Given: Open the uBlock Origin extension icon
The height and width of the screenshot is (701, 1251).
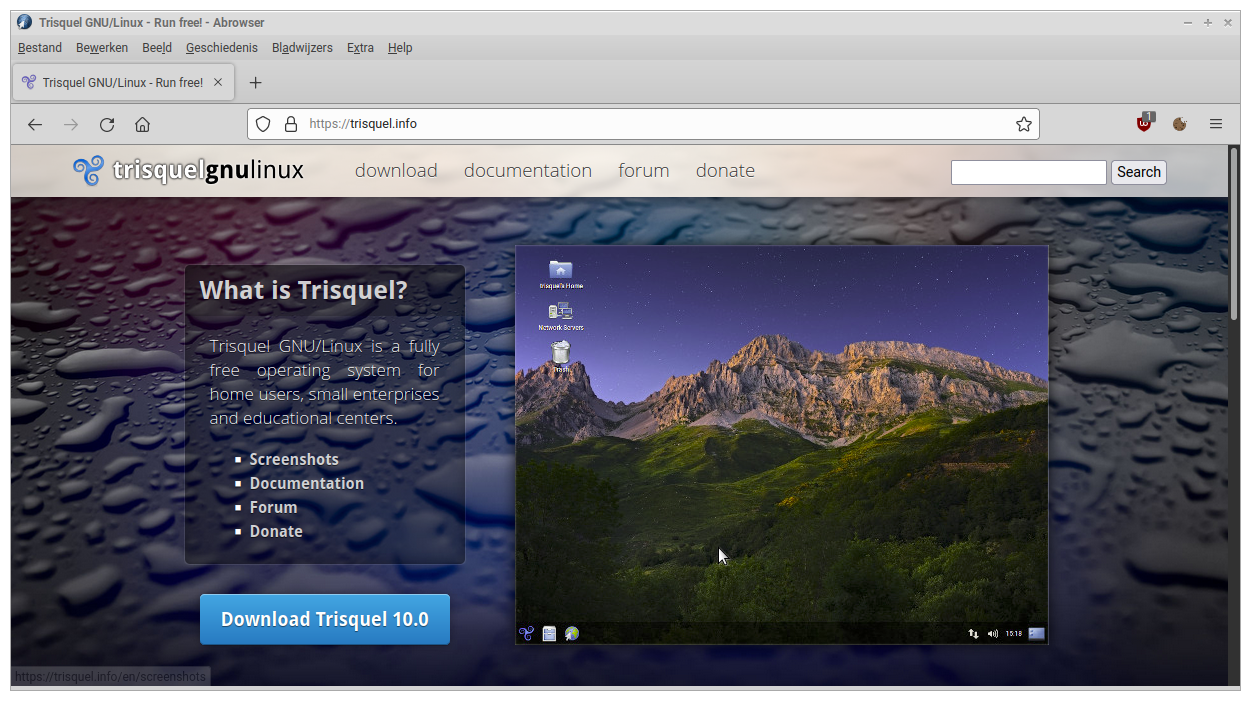Looking at the screenshot, I should point(1145,123).
